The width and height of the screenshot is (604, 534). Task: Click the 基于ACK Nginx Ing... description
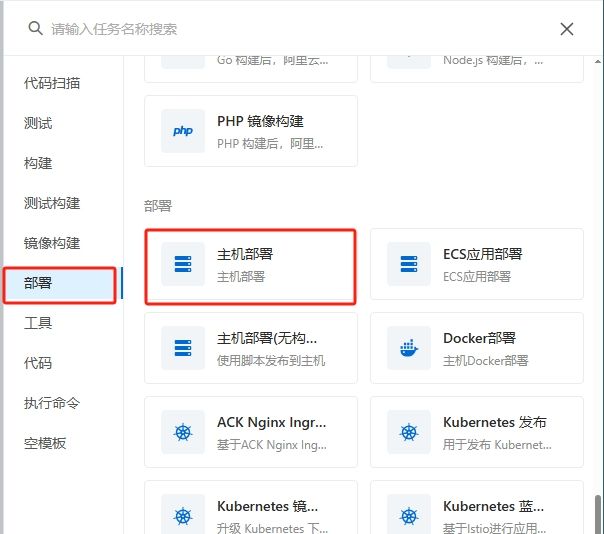click(x=272, y=445)
